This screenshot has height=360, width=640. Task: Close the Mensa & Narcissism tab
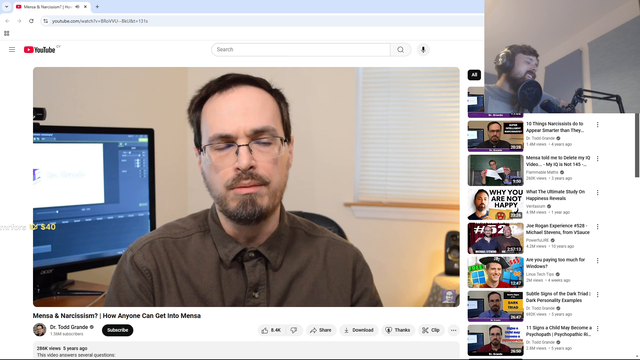pyautogui.click(x=85, y=7)
